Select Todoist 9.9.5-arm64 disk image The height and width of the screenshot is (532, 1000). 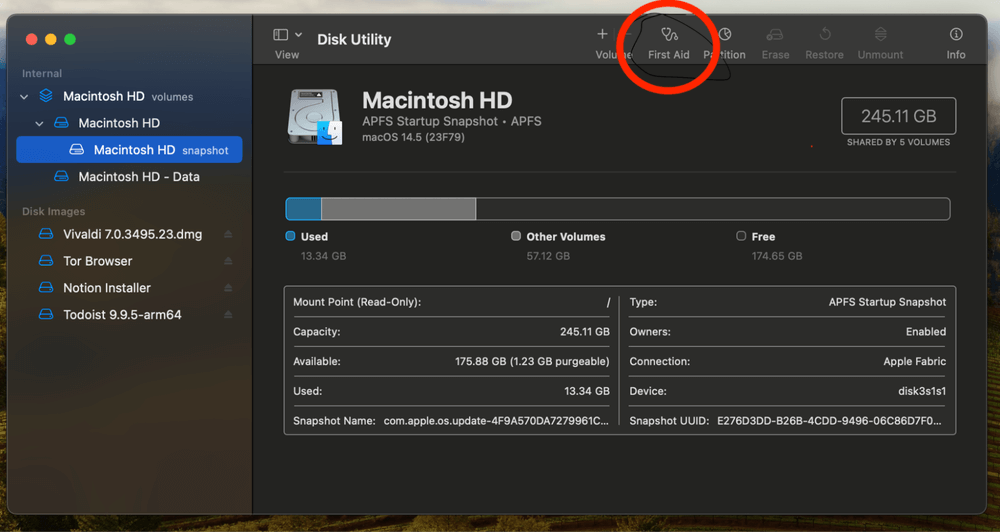pos(122,315)
